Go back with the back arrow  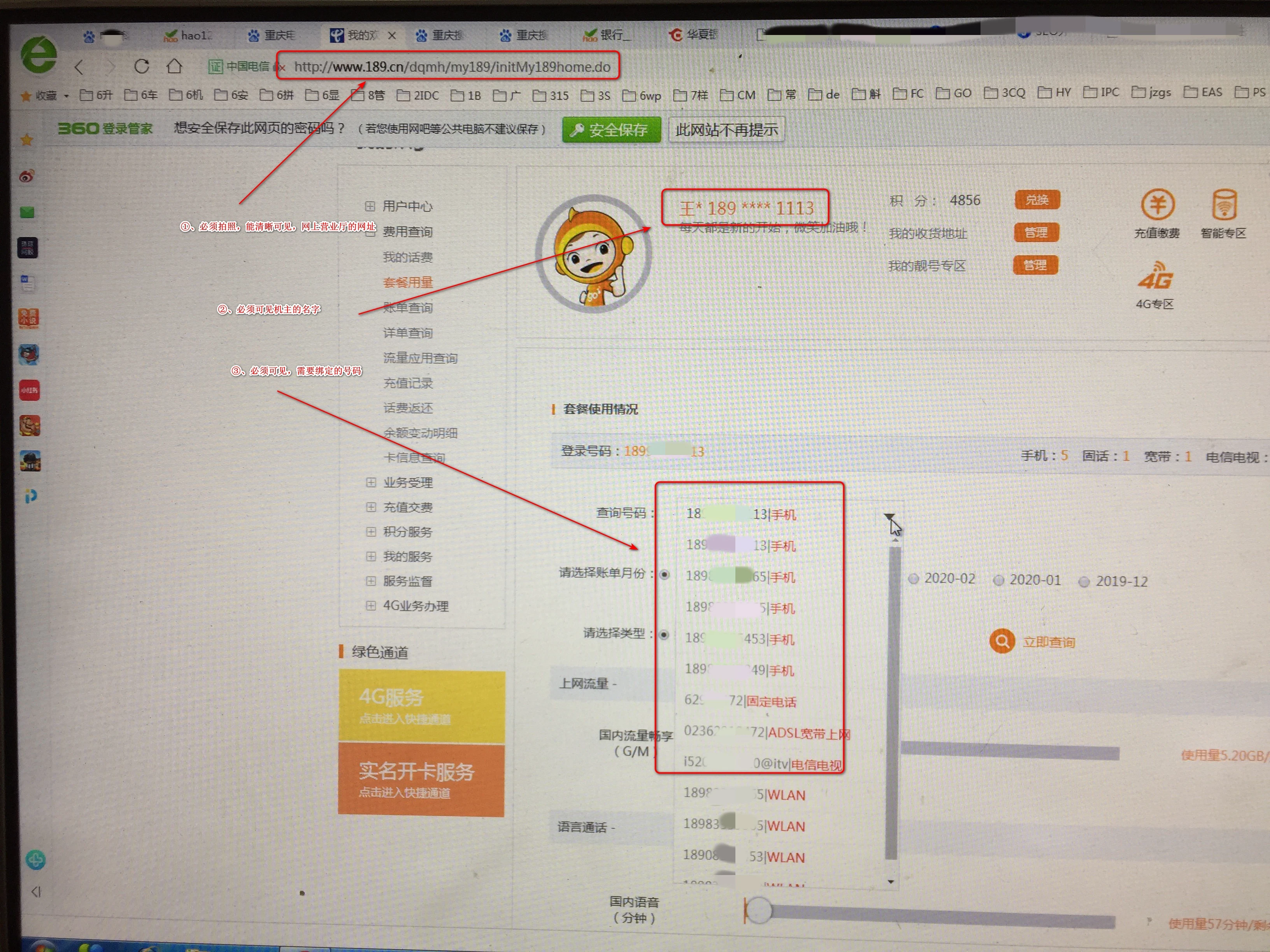79,68
